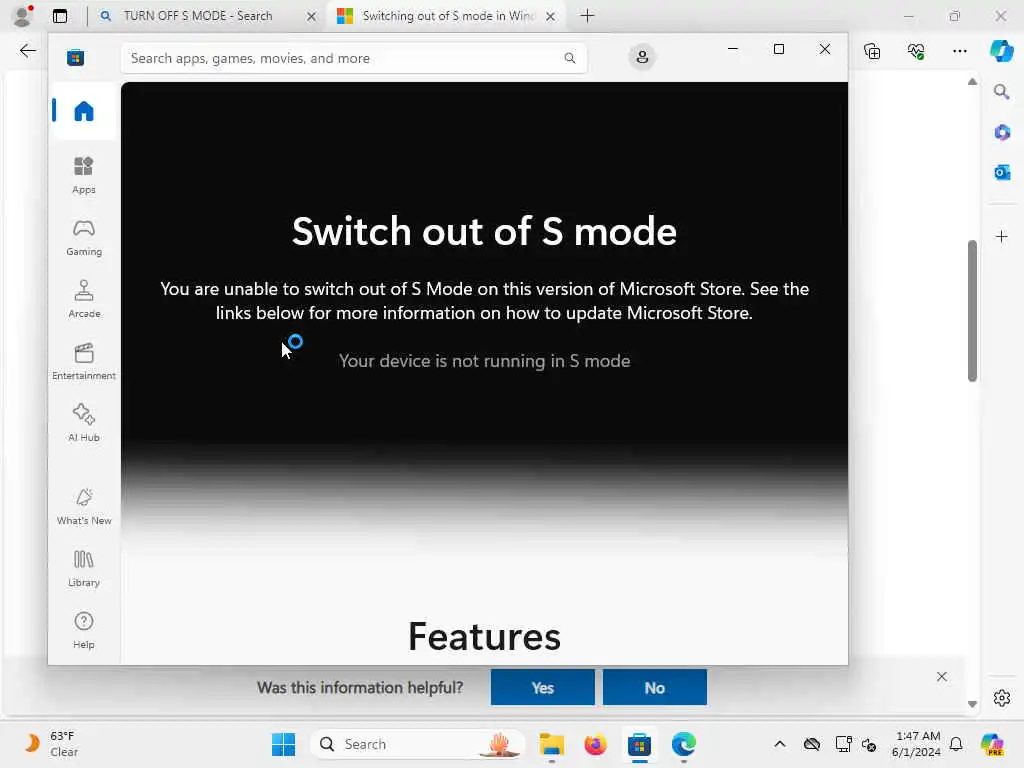Click scroll up arrow on page scrollbar
This screenshot has width=1024, height=768.
click(x=972, y=82)
